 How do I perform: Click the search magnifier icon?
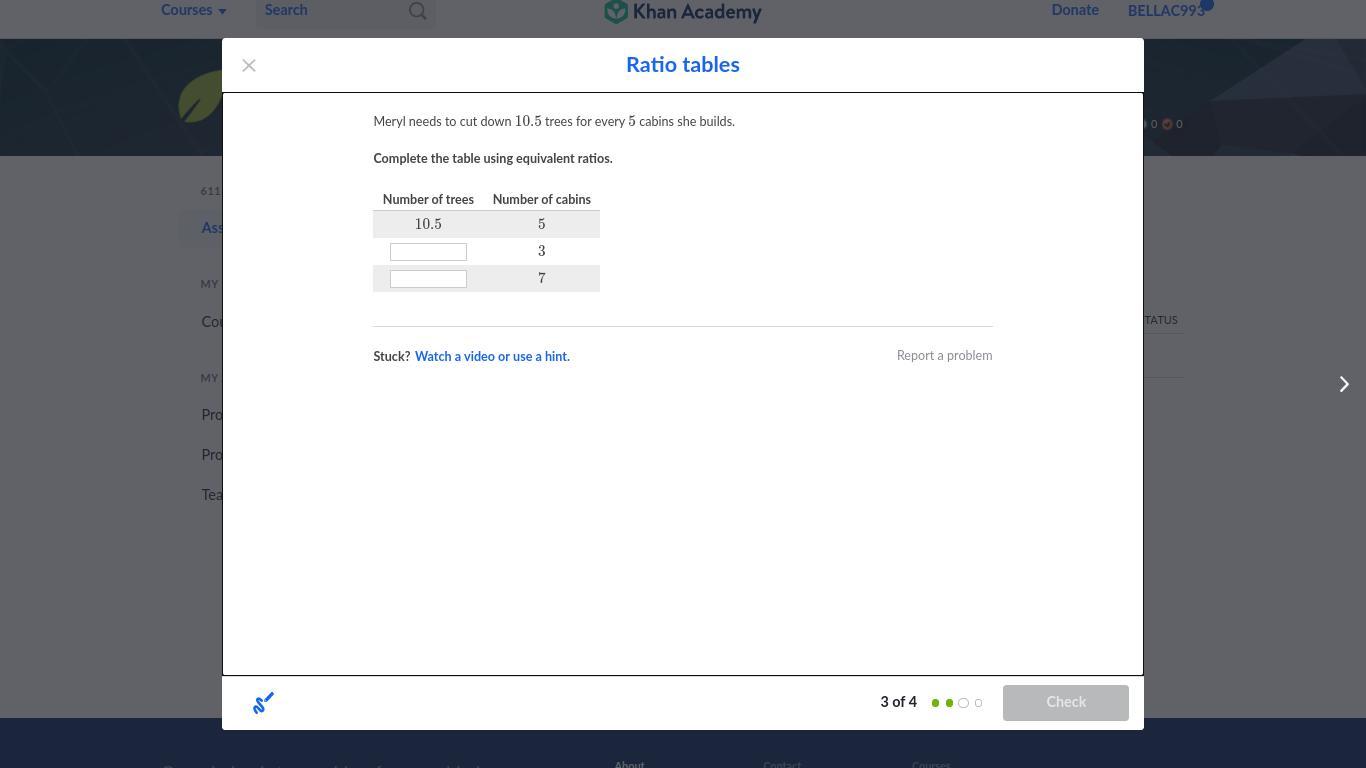point(418,11)
